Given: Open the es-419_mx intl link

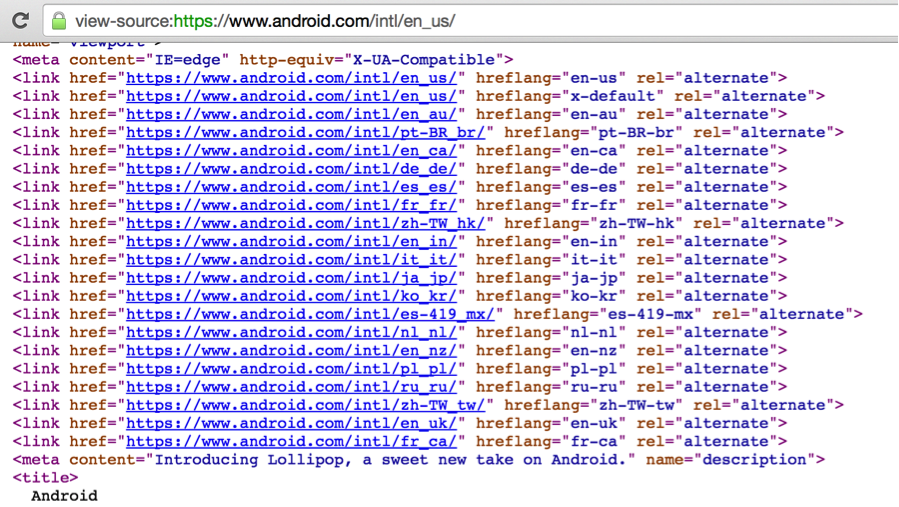Looking at the screenshot, I should [x=310, y=314].
